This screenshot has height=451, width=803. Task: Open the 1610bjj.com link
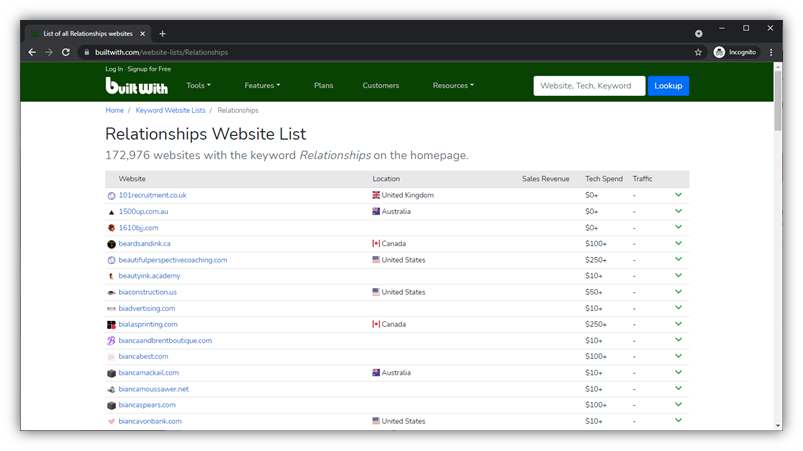point(138,228)
